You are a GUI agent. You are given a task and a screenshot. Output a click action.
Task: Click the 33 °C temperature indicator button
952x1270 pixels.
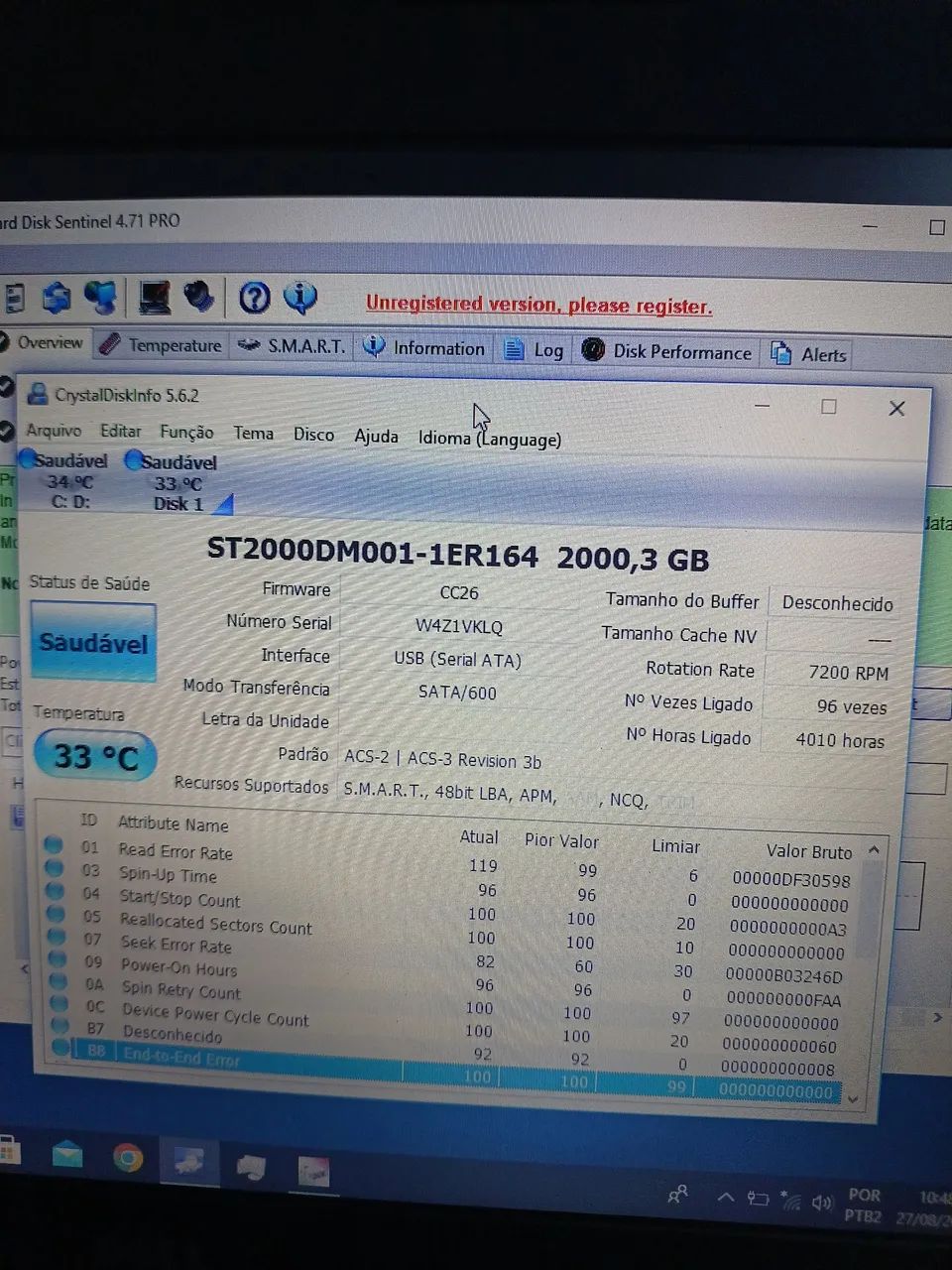[95, 757]
